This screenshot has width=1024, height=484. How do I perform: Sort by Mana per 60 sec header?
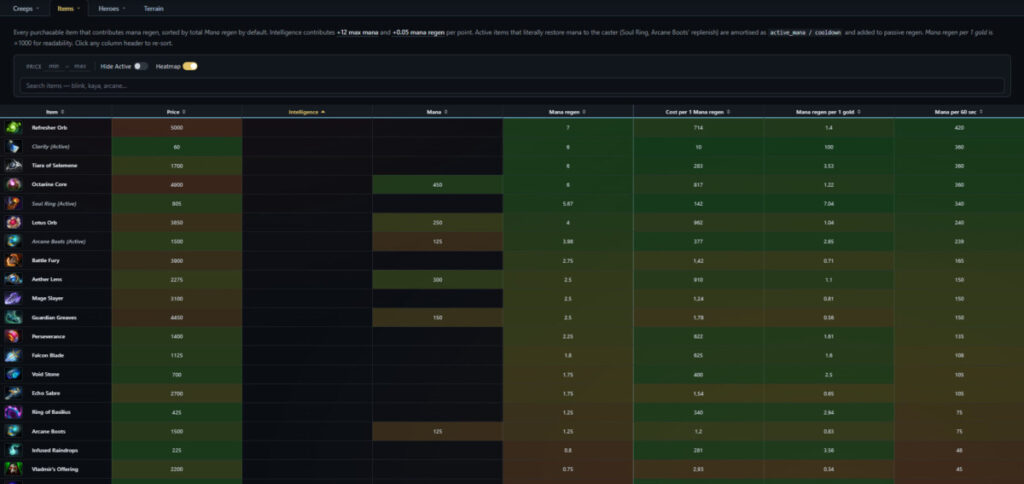959,112
